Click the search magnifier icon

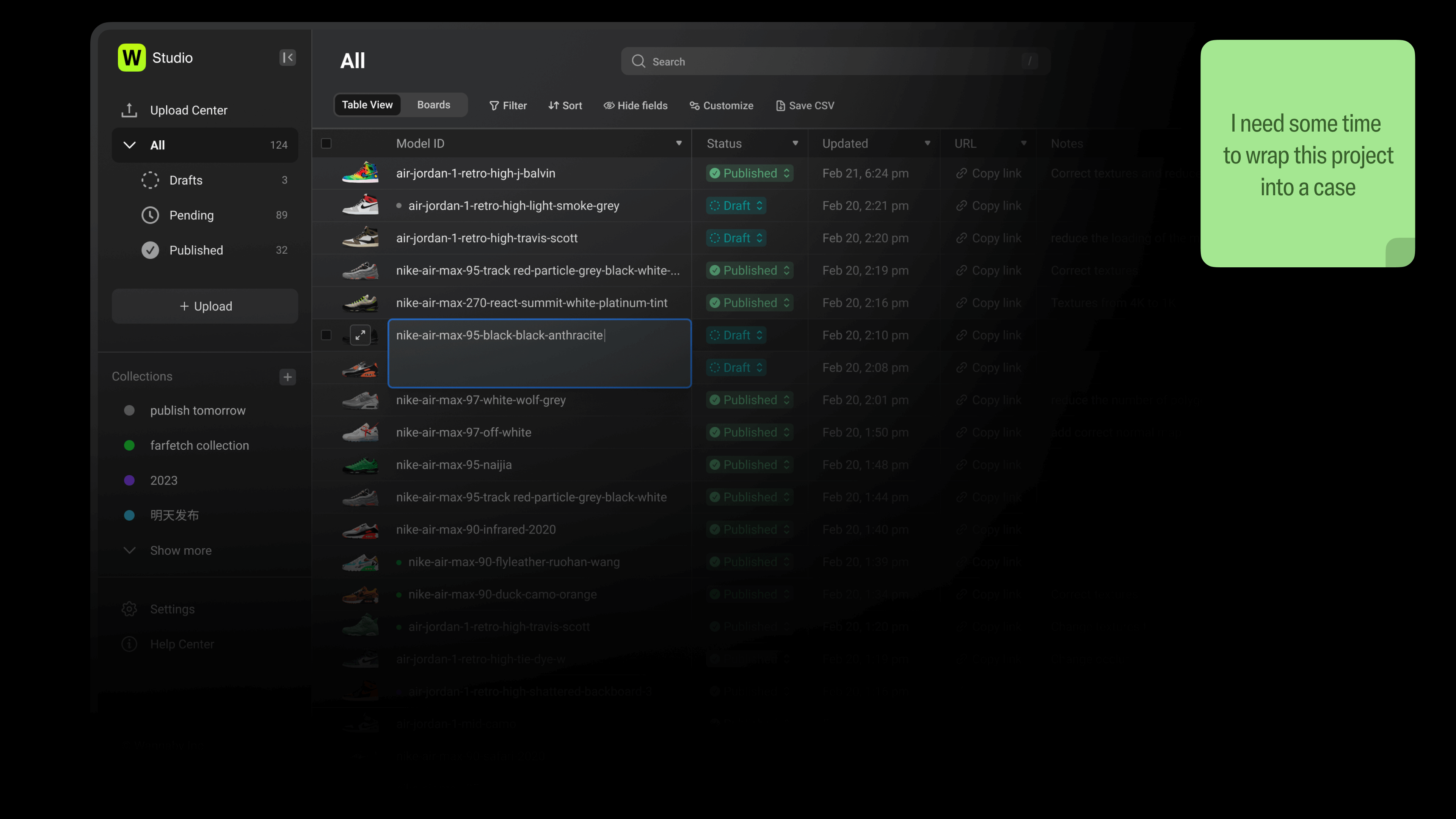click(638, 61)
